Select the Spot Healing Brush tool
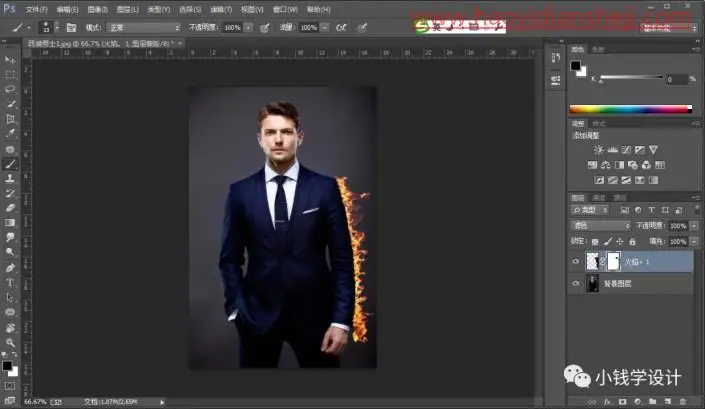 (x=10, y=149)
